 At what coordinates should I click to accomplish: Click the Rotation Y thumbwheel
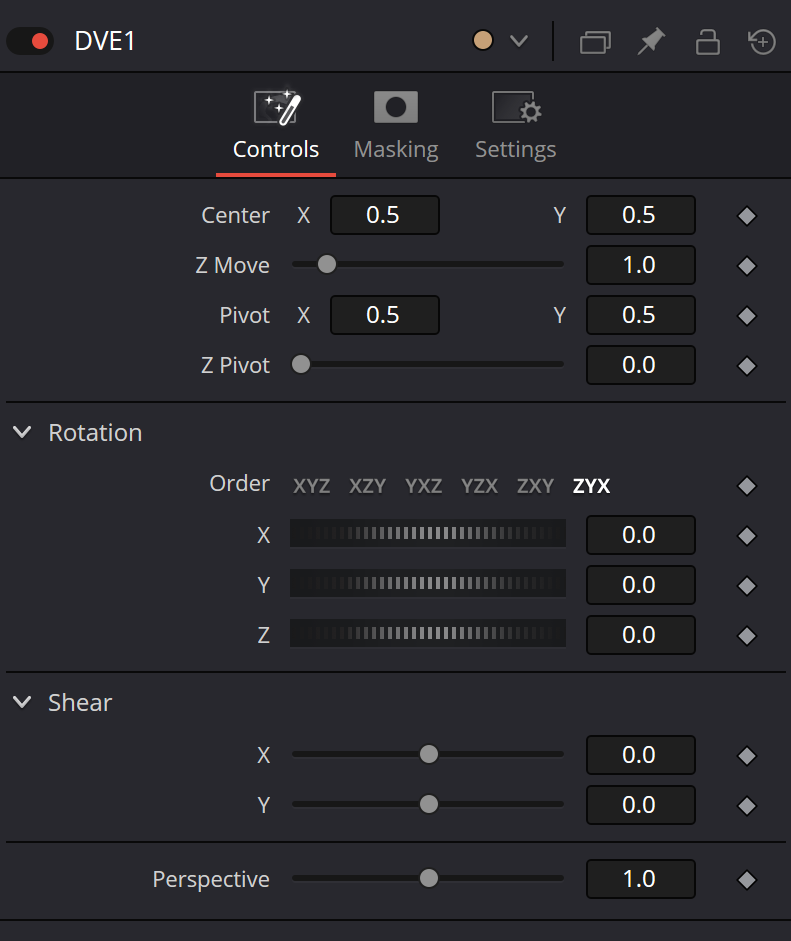pyautogui.click(x=428, y=583)
